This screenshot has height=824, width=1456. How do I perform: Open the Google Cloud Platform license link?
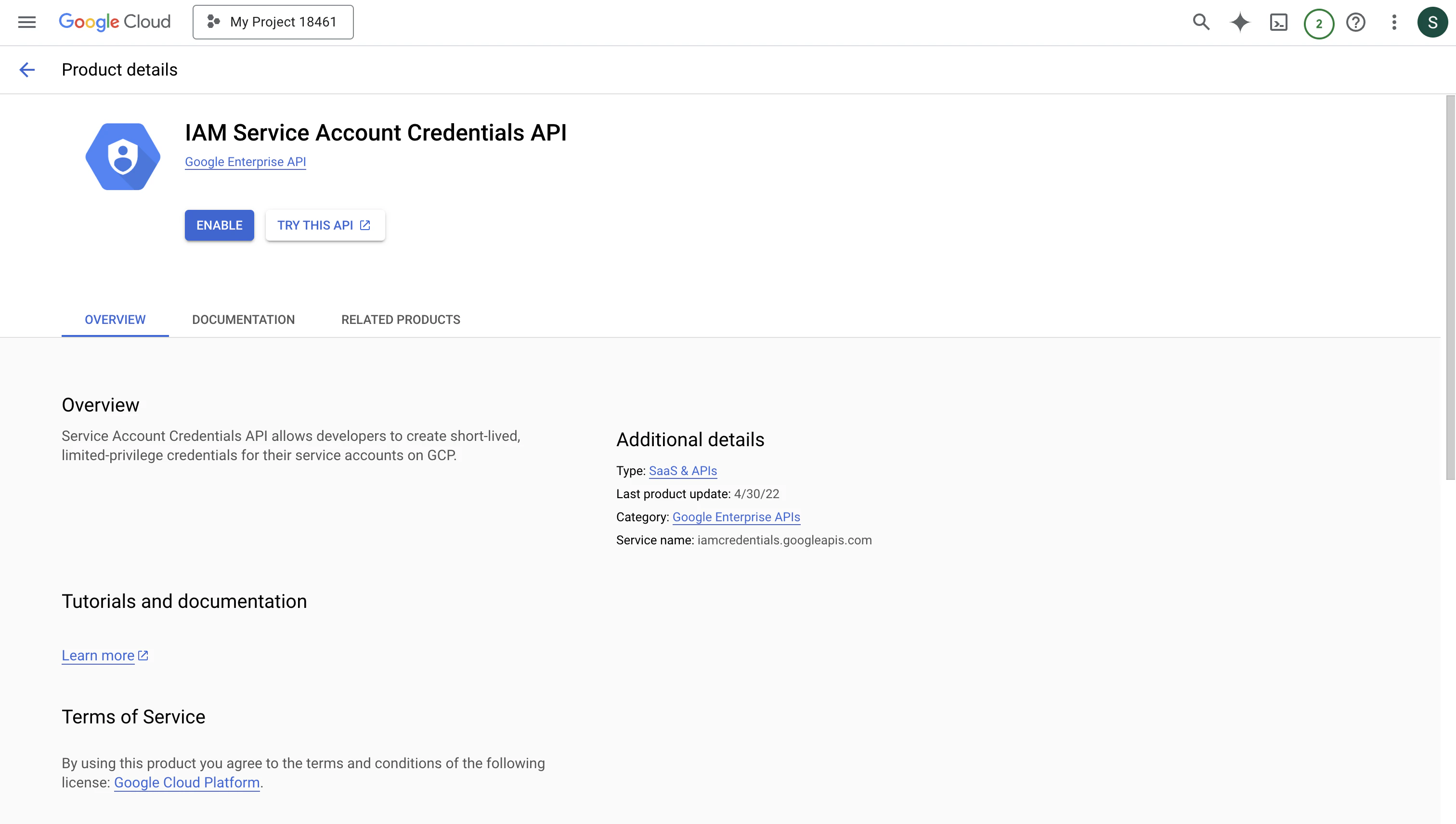click(187, 783)
